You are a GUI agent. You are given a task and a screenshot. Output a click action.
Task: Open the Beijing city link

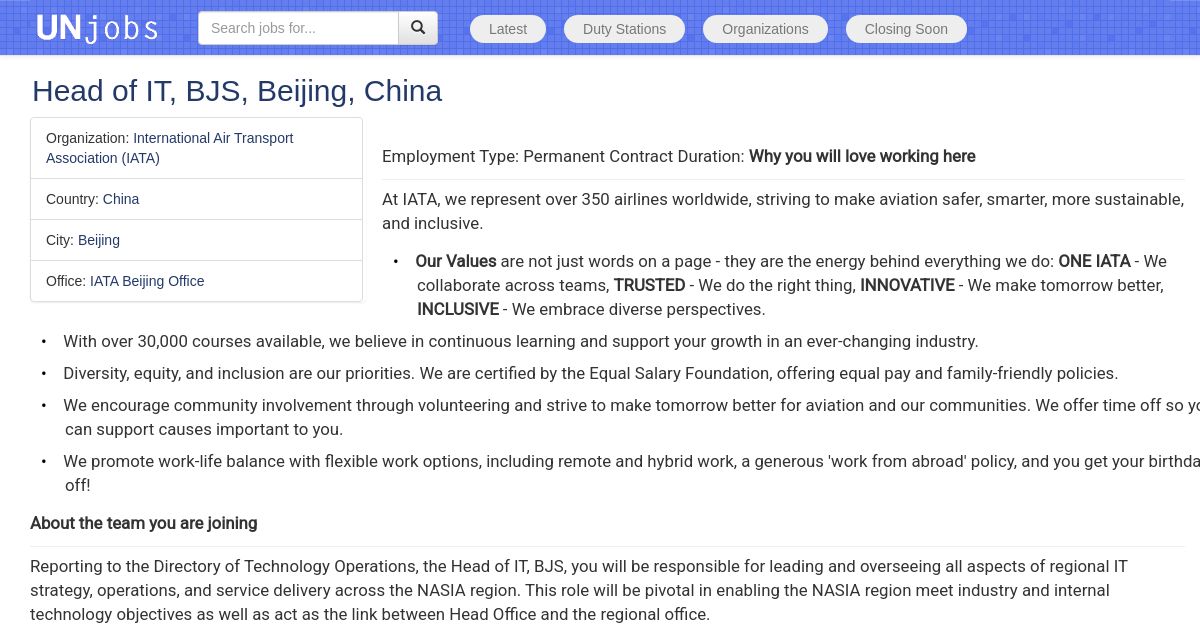coord(99,240)
